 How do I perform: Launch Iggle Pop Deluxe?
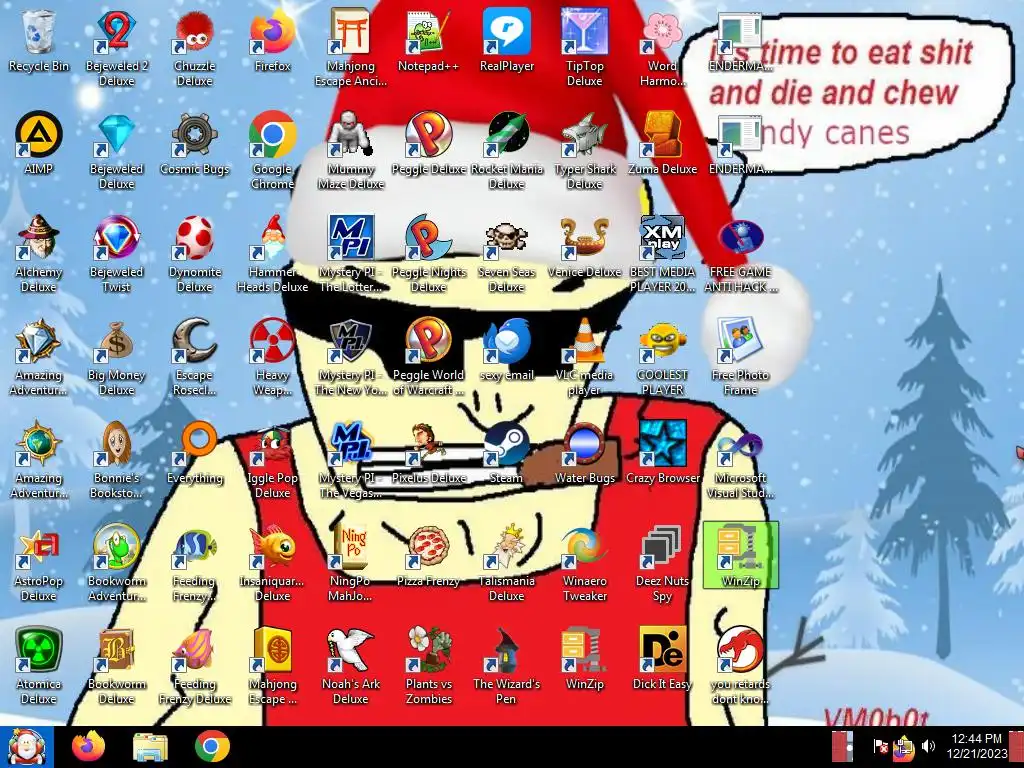click(273, 460)
